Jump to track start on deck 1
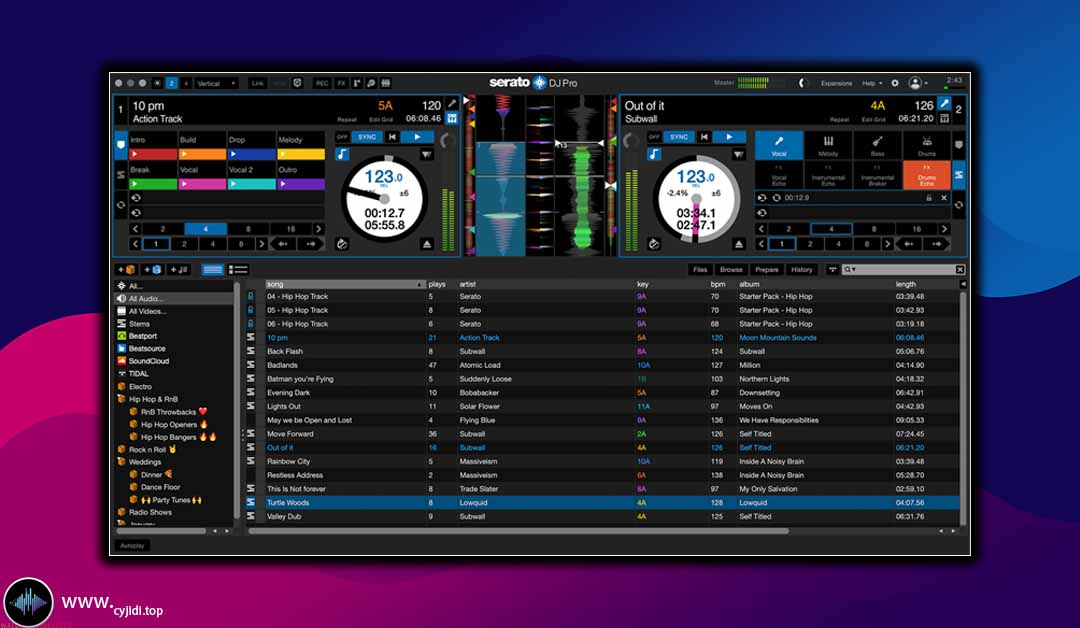This screenshot has width=1080, height=628. (393, 137)
